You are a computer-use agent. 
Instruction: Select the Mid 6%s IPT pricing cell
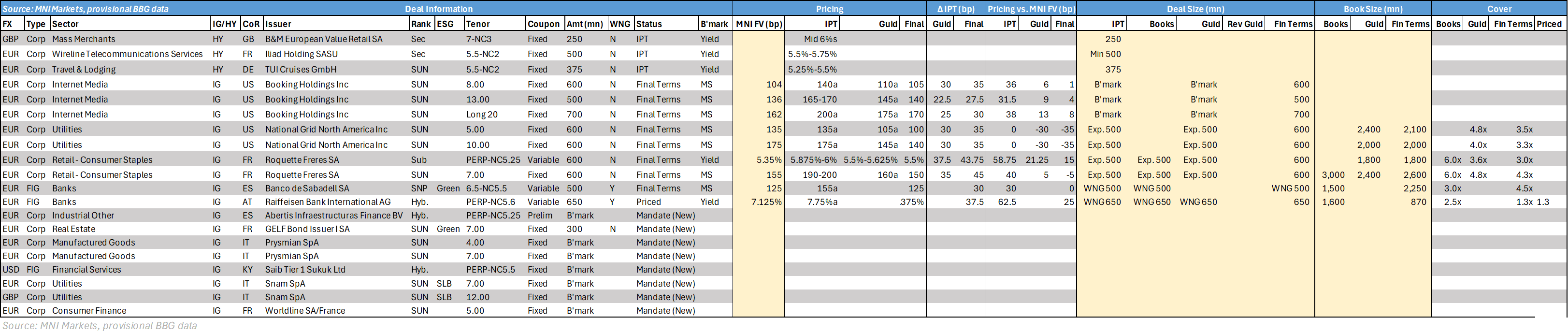(820, 39)
